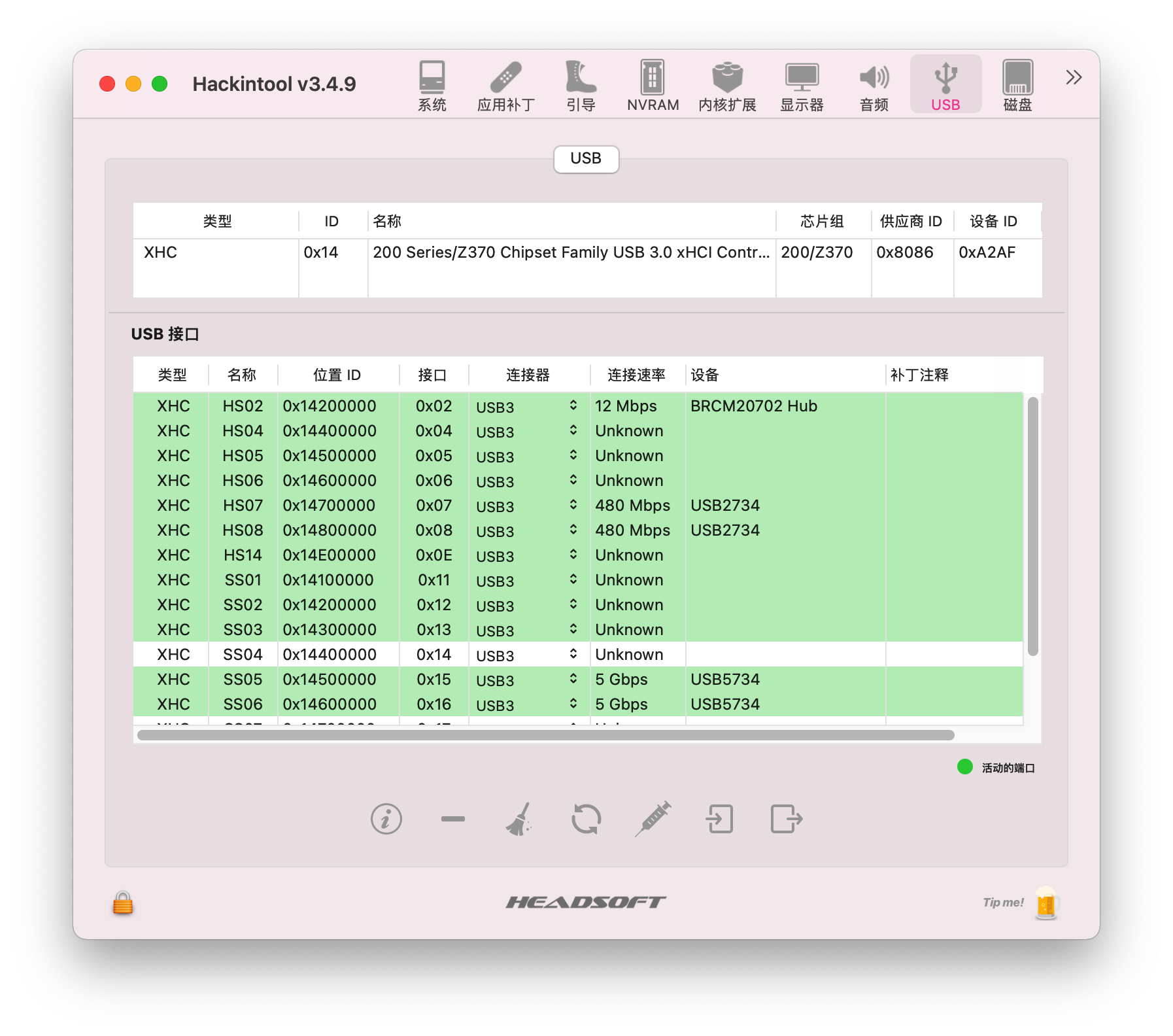This screenshot has width=1173, height=1036.
Task: Open connector dropdown for HS14 row
Action: pyautogui.click(x=527, y=555)
